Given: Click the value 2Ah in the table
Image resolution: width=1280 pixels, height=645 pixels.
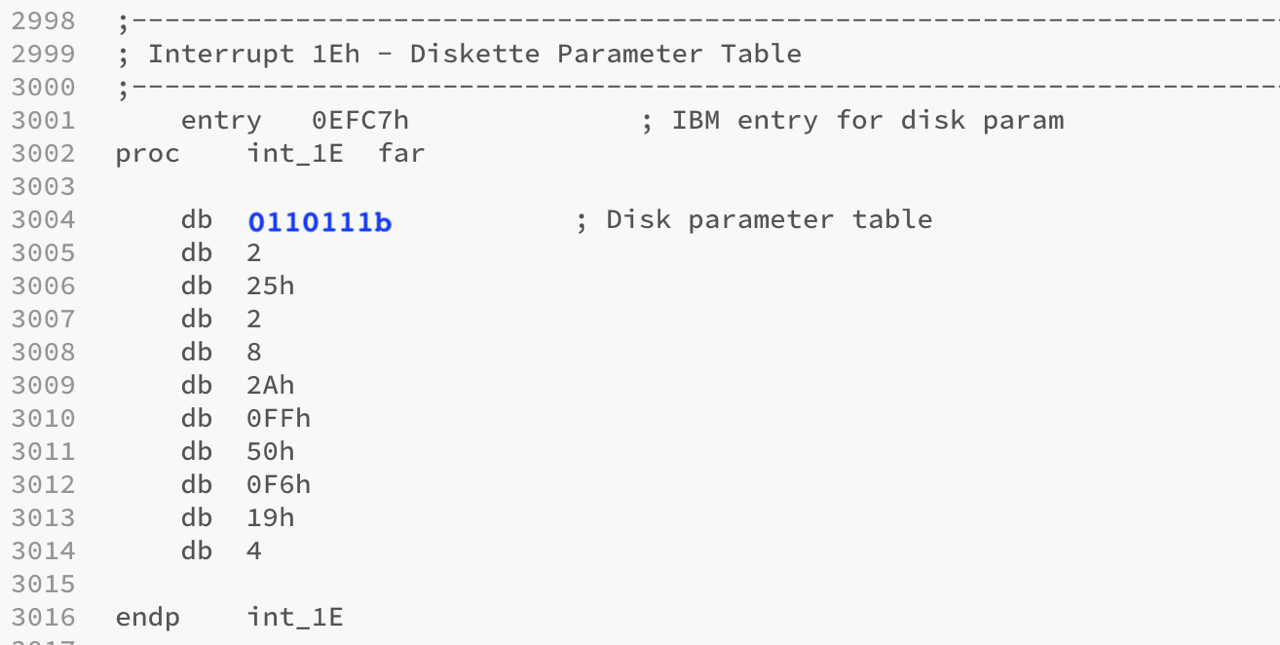Looking at the screenshot, I should [x=270, y=385].
